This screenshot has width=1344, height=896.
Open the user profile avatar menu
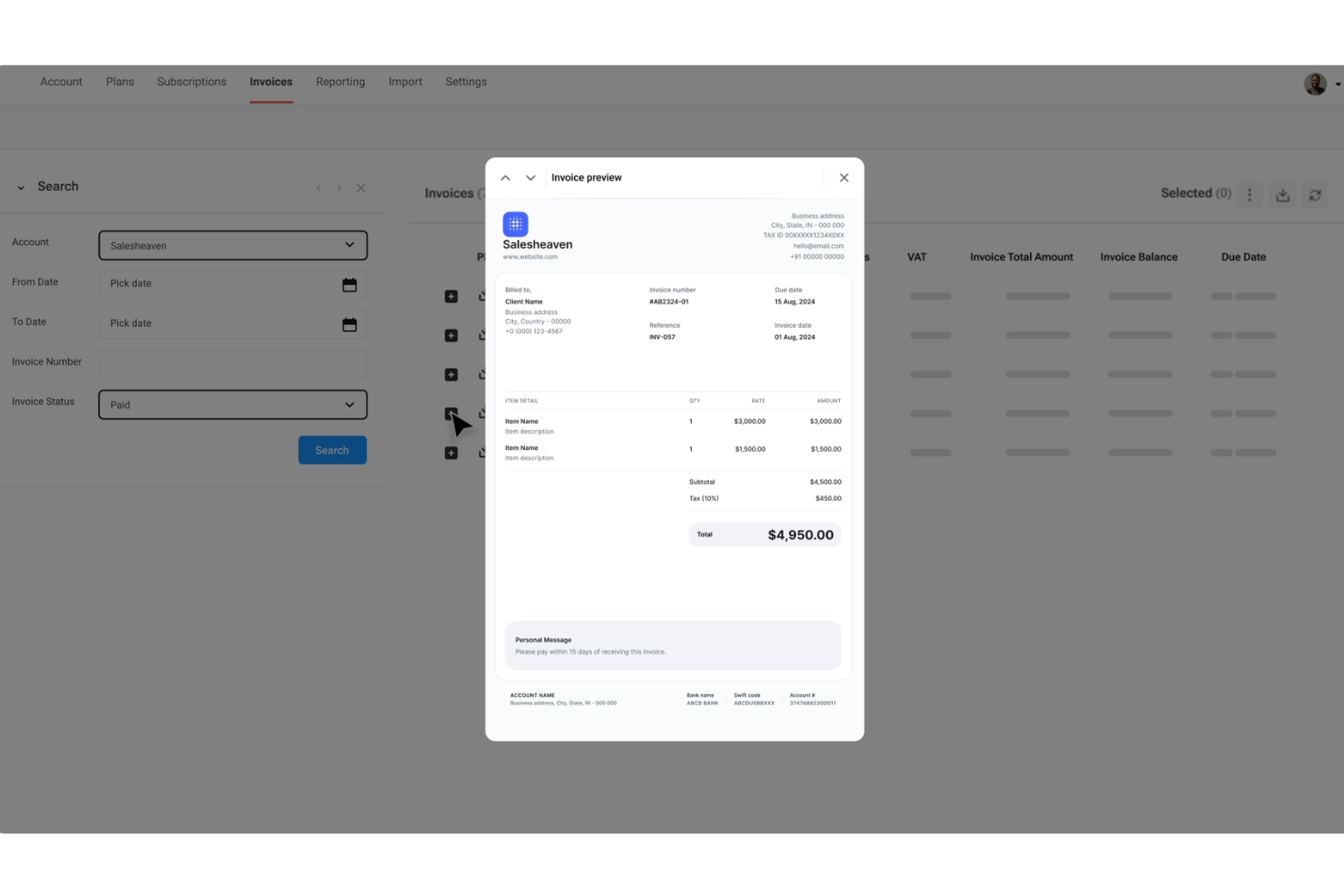pos(1315,84)
